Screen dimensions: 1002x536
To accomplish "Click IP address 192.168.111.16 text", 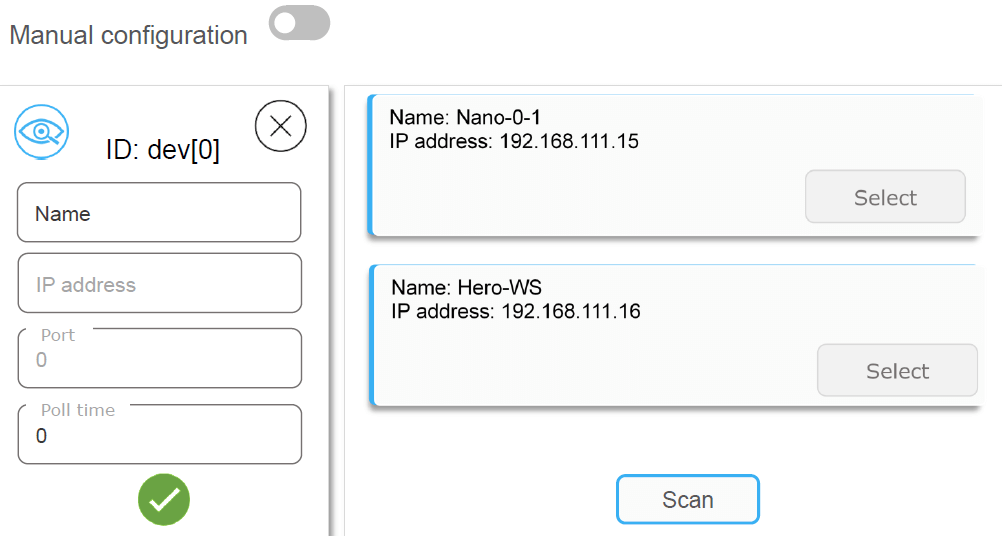I will pos(516,311).
